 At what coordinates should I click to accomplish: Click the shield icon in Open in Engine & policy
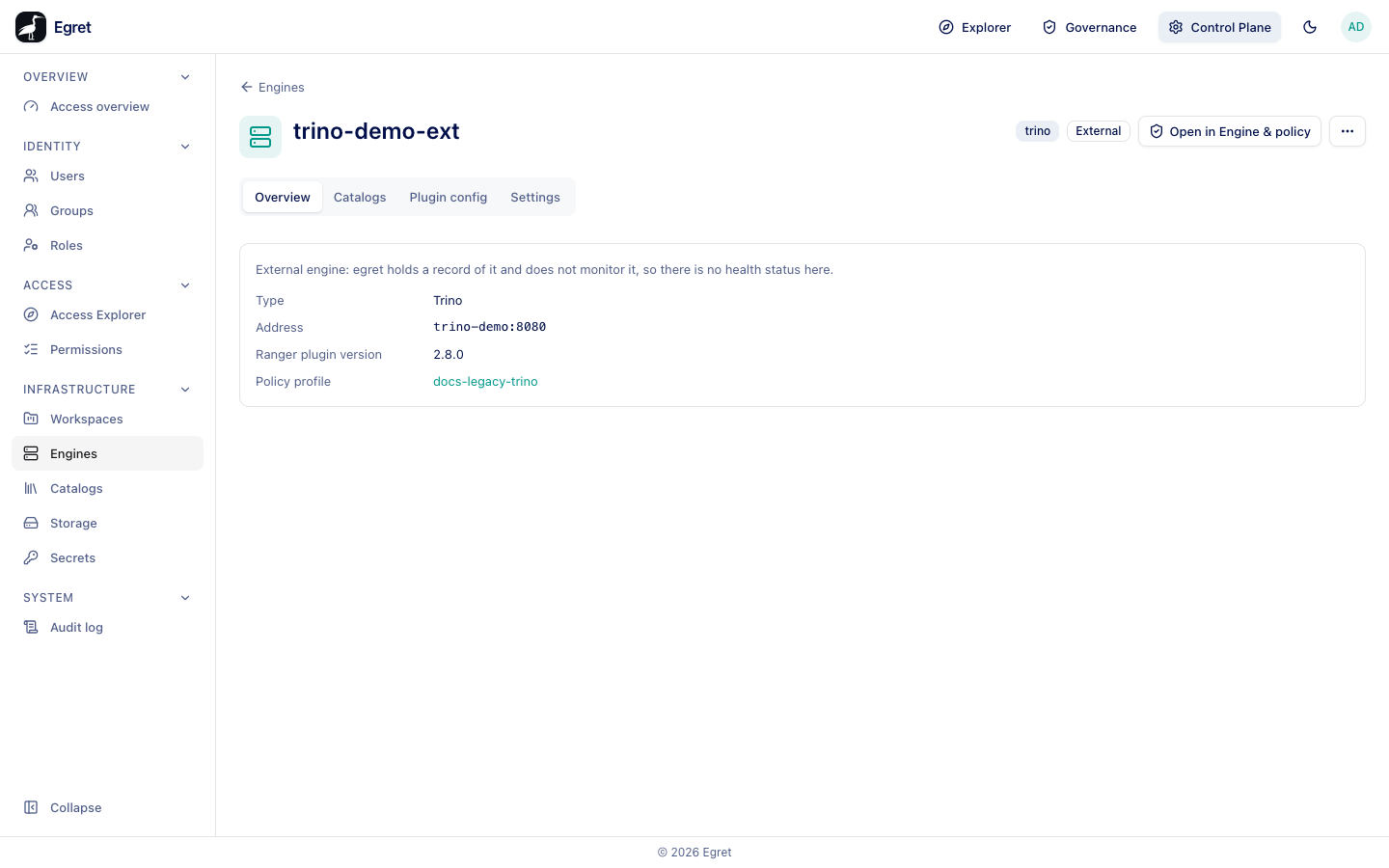(1157, 131)
